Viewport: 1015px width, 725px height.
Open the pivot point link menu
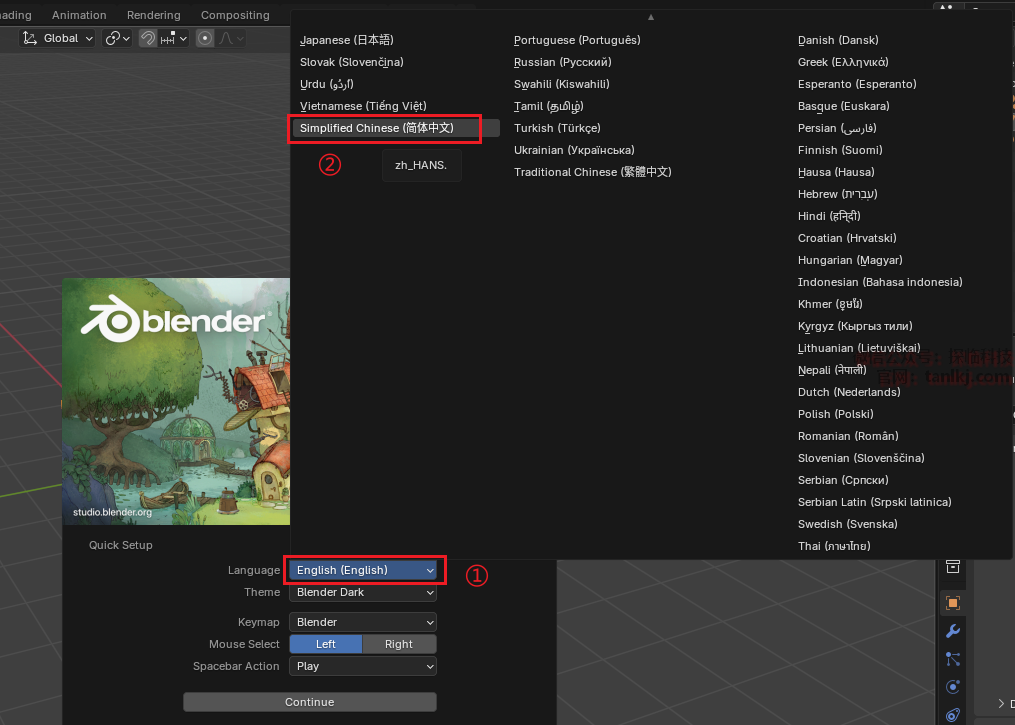(117, 38)
